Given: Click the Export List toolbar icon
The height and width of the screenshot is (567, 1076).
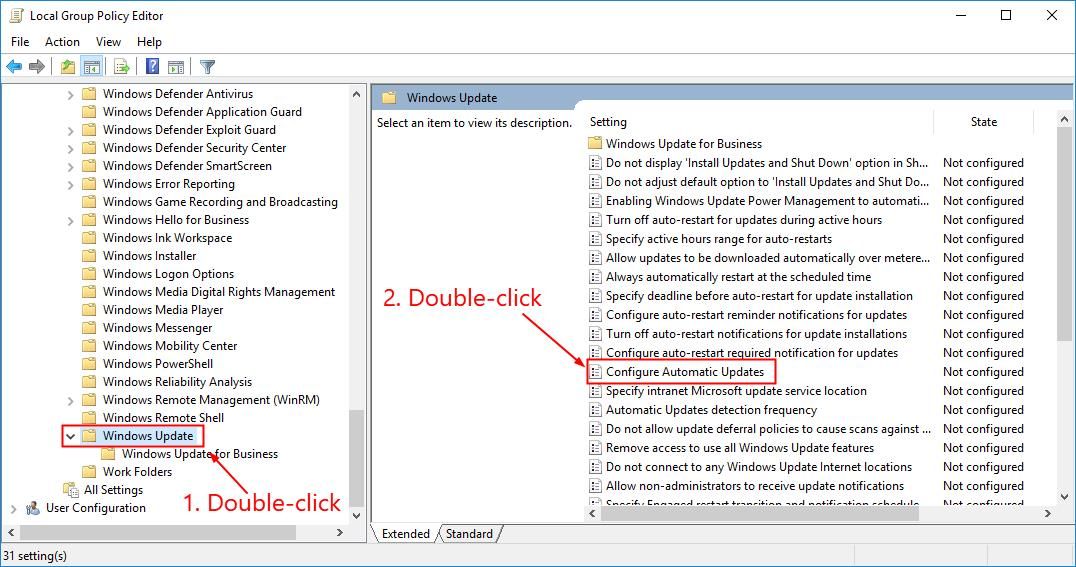Looking at the screenshot, I should click(x=121, y=67).
